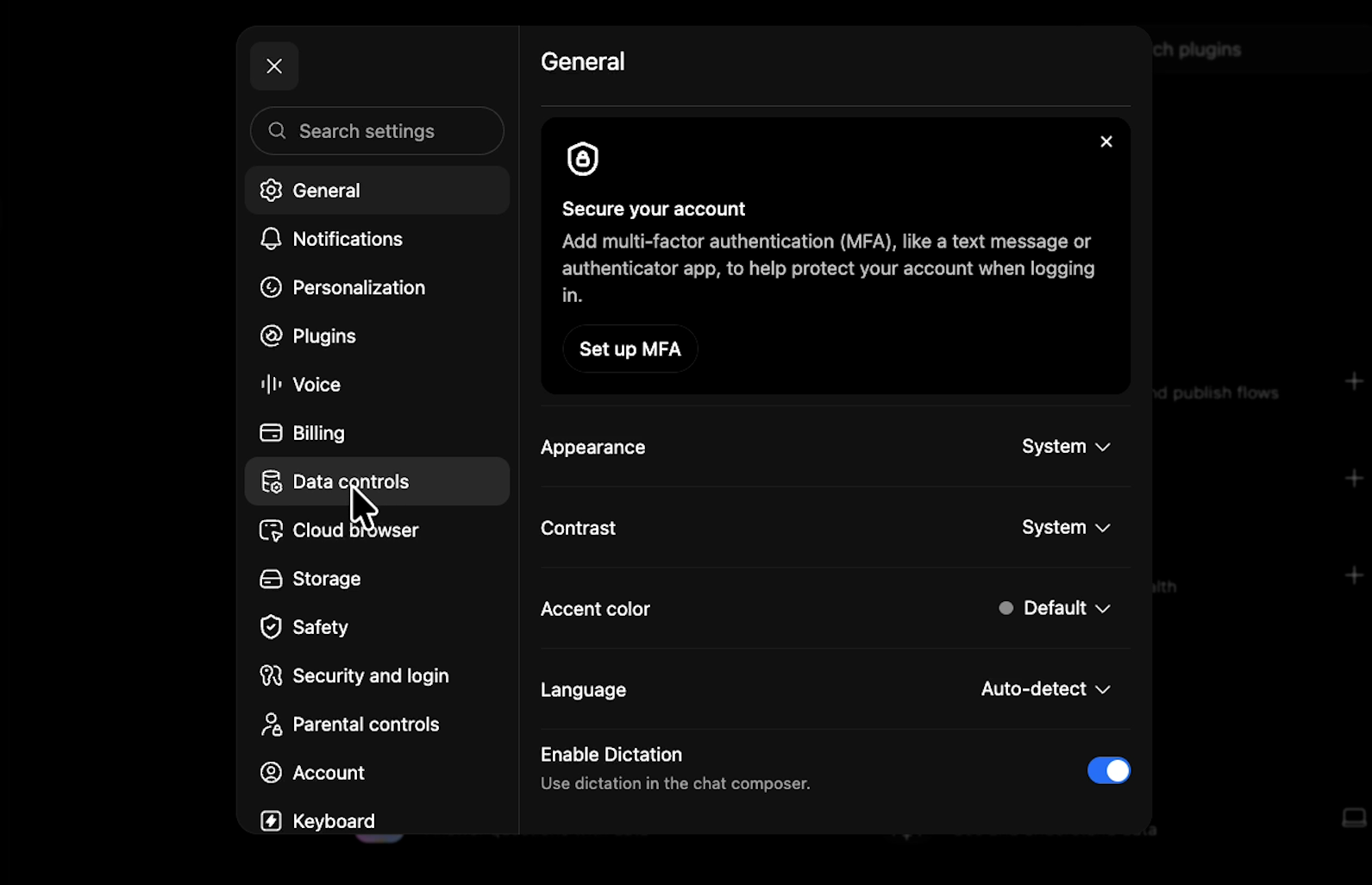Click the magnifier icon in search box
The width and height of the screenshot is (1372, 885).
(277, 130)
